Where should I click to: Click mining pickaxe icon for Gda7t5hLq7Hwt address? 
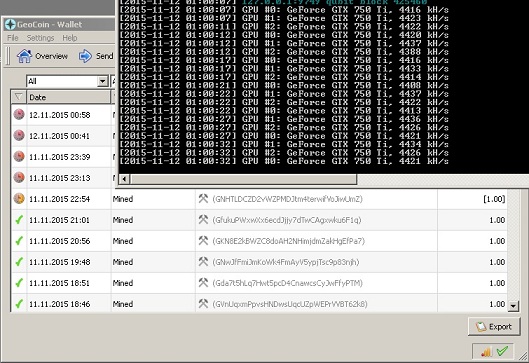[x=203, y=282]
